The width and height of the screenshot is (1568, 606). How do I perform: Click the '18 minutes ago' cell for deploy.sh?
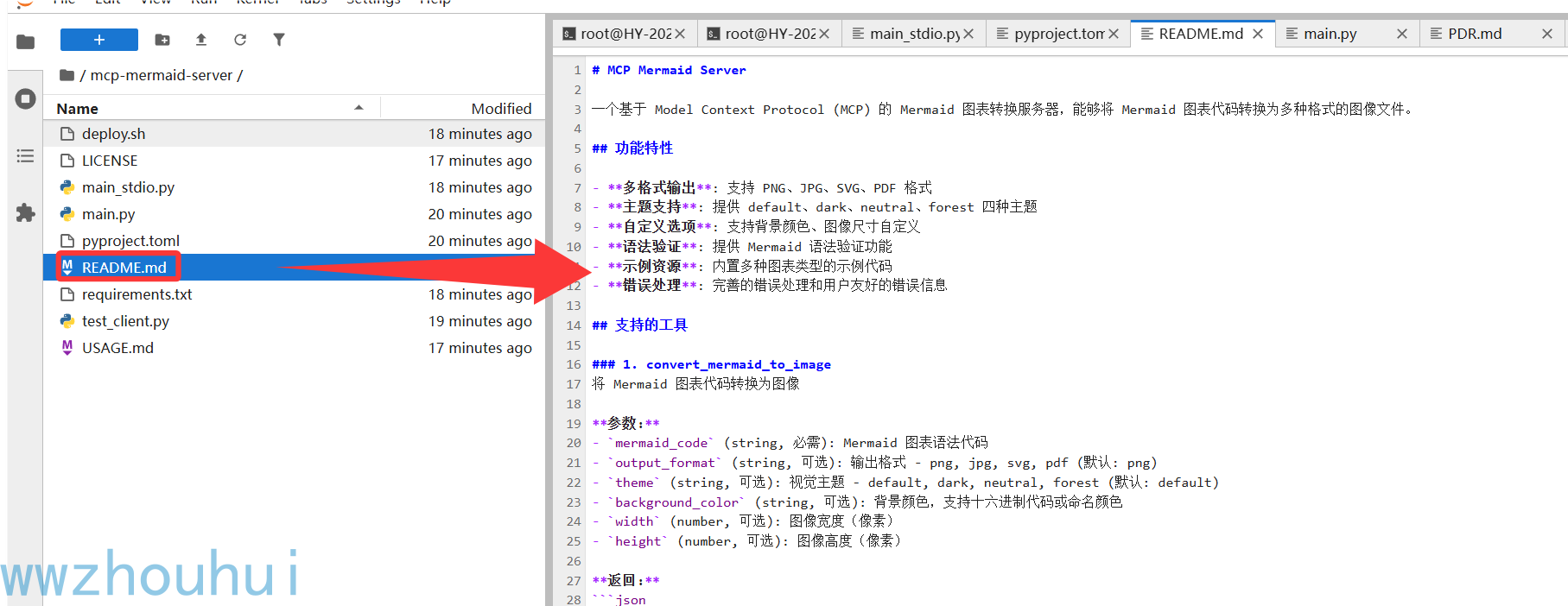coord(480,134)
